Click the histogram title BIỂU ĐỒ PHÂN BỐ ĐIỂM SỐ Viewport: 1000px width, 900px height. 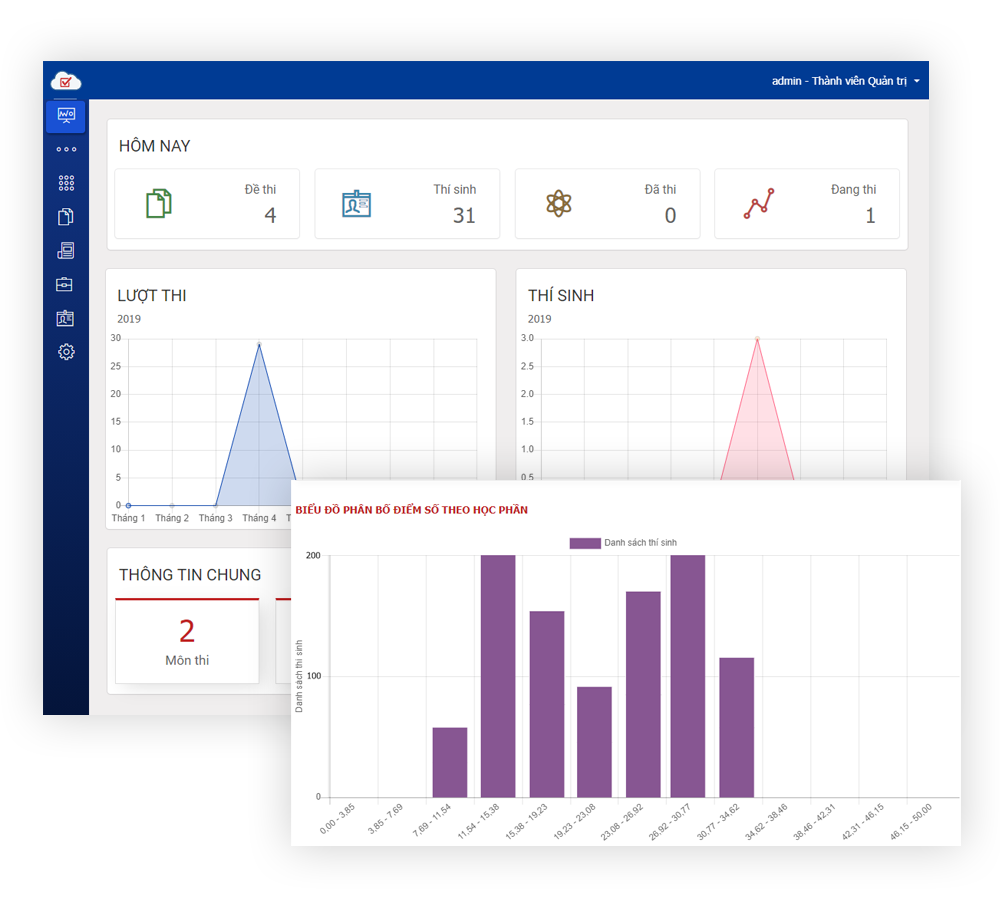[x=411, y=510]
